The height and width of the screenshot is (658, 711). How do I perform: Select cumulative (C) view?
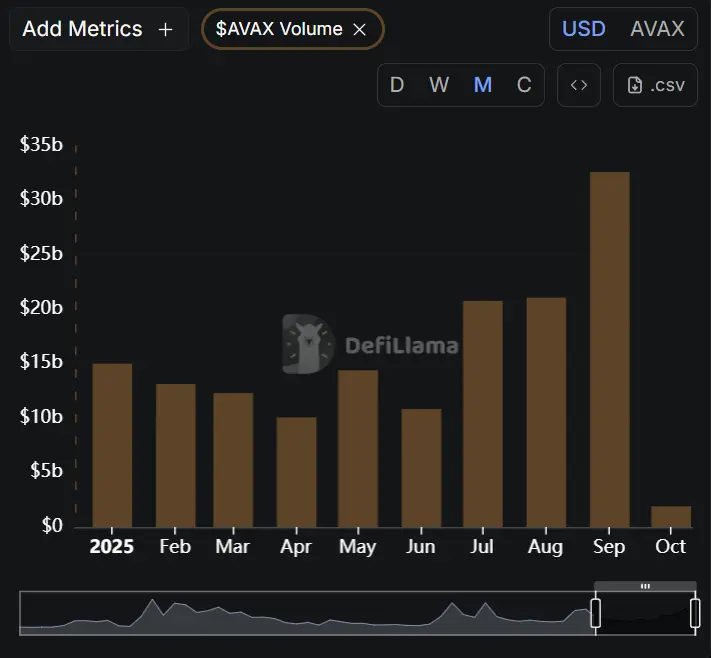[x=524, y=85]
